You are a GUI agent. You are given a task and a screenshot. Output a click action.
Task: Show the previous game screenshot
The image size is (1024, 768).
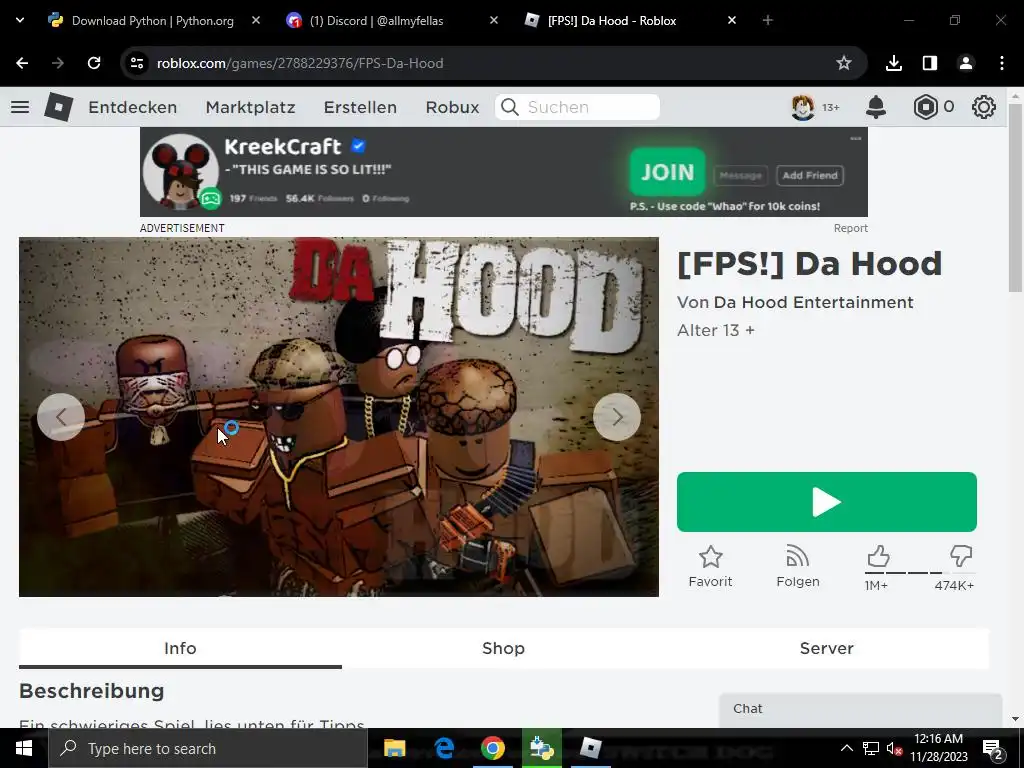61,417
